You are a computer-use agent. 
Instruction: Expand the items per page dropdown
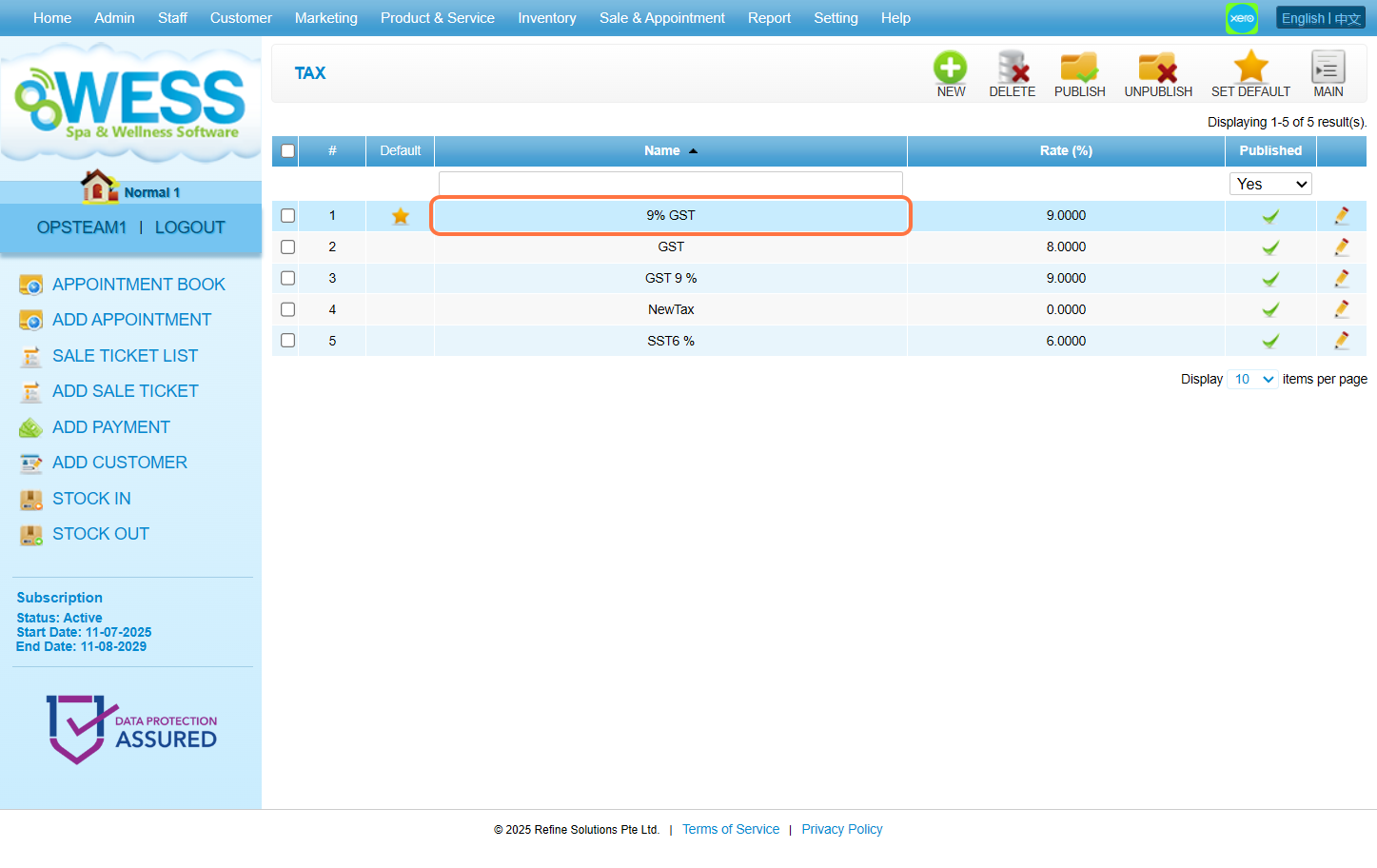(1252, 379)
